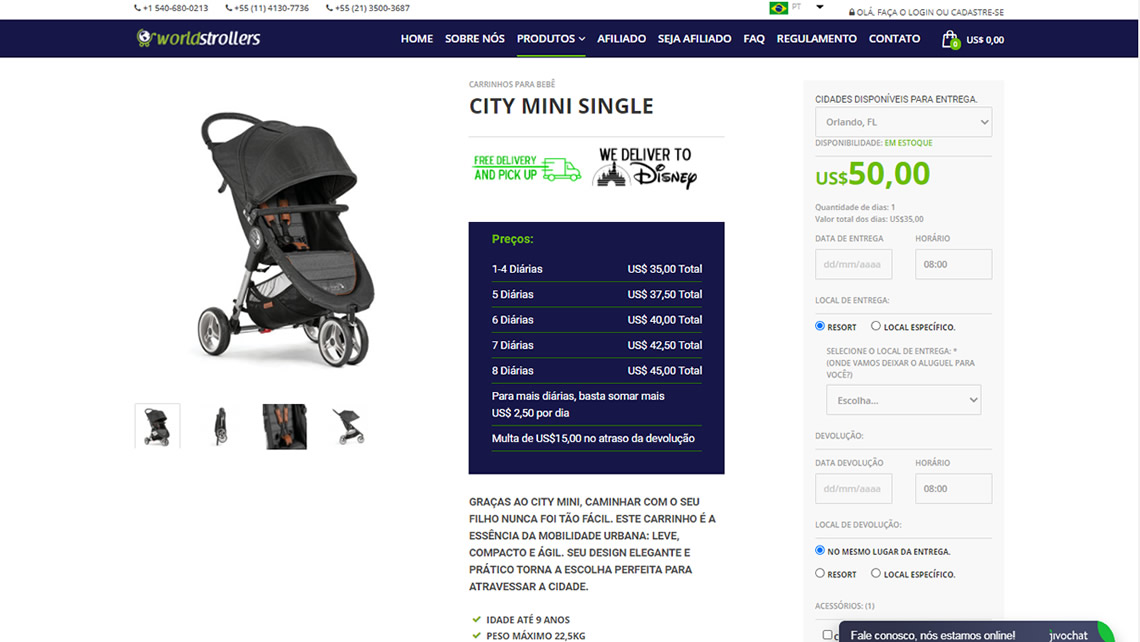The height and width of the screenshot is (642, 1140).
Task: Open the Orlando, FL city dropdown
Action: pos(903,122)
